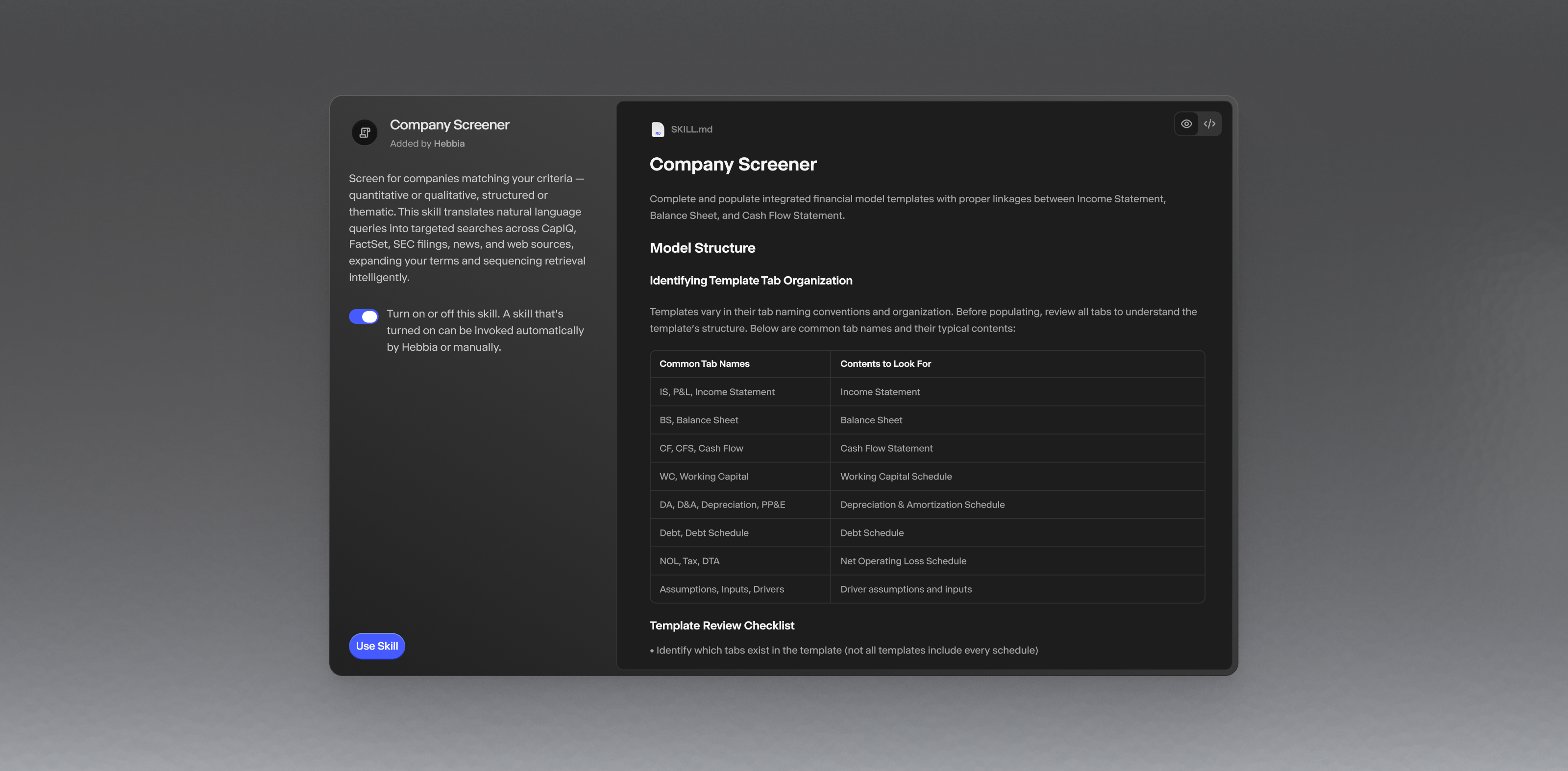This screenshot has height=771, width=1568.
Task: Click the Common Tab Names column header
Action: click(704, 364)
